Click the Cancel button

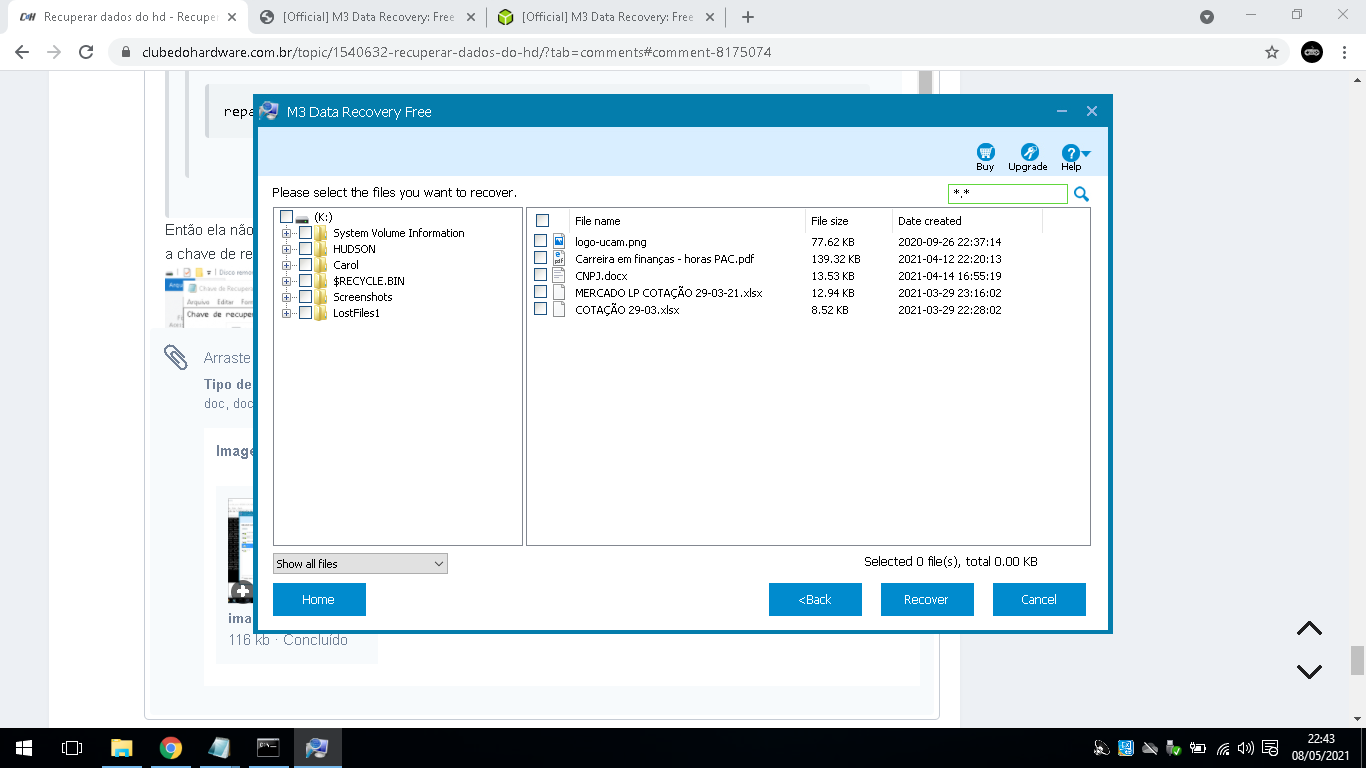1039,599
